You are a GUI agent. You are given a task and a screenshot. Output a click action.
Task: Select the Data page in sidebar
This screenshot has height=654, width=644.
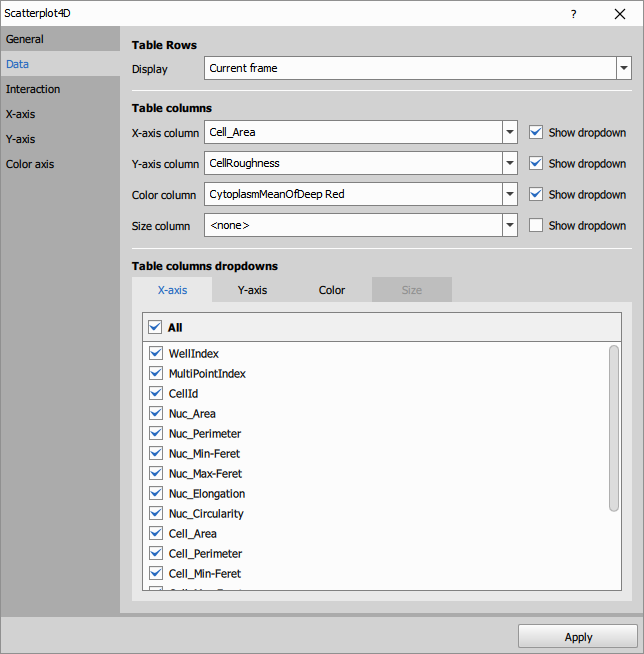60,64
